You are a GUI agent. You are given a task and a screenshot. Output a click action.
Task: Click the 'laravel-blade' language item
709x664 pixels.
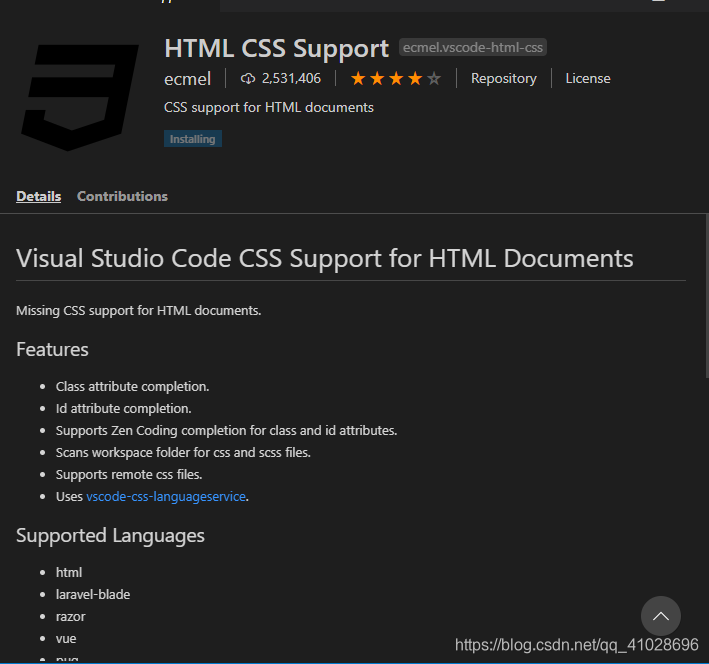[x=93, y=594]
